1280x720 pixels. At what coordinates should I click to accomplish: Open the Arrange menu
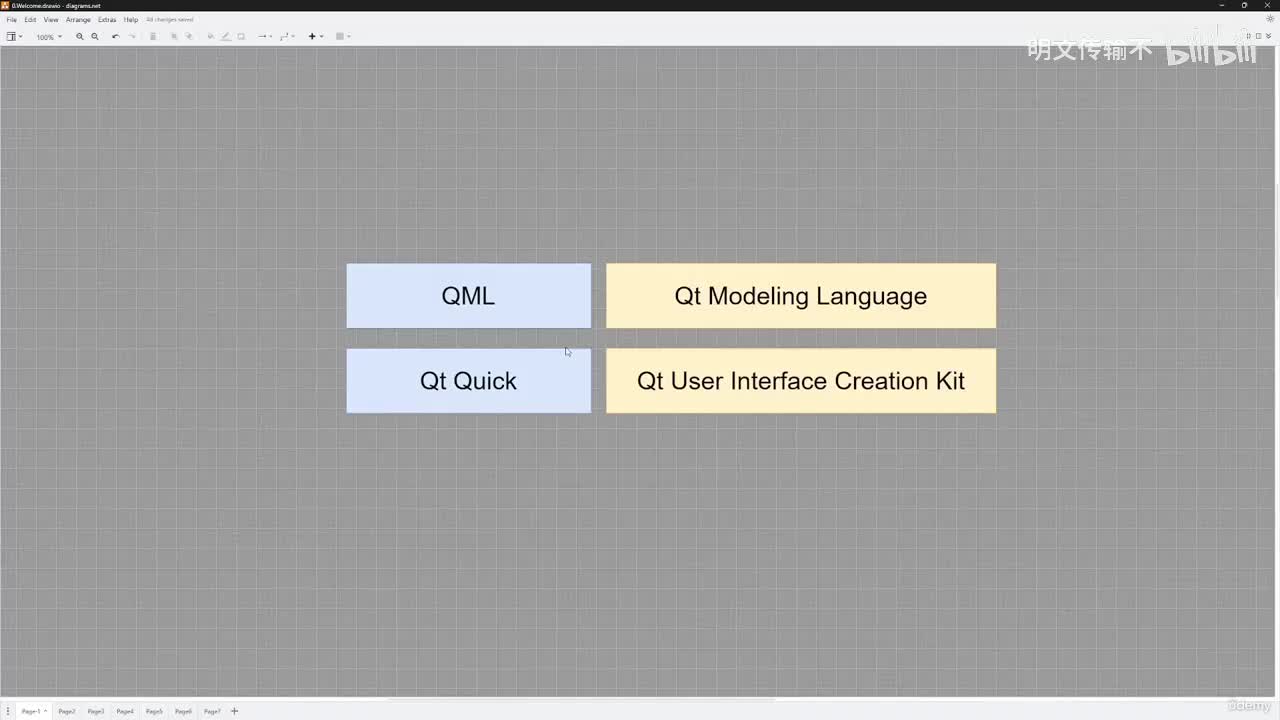[78, 20]
